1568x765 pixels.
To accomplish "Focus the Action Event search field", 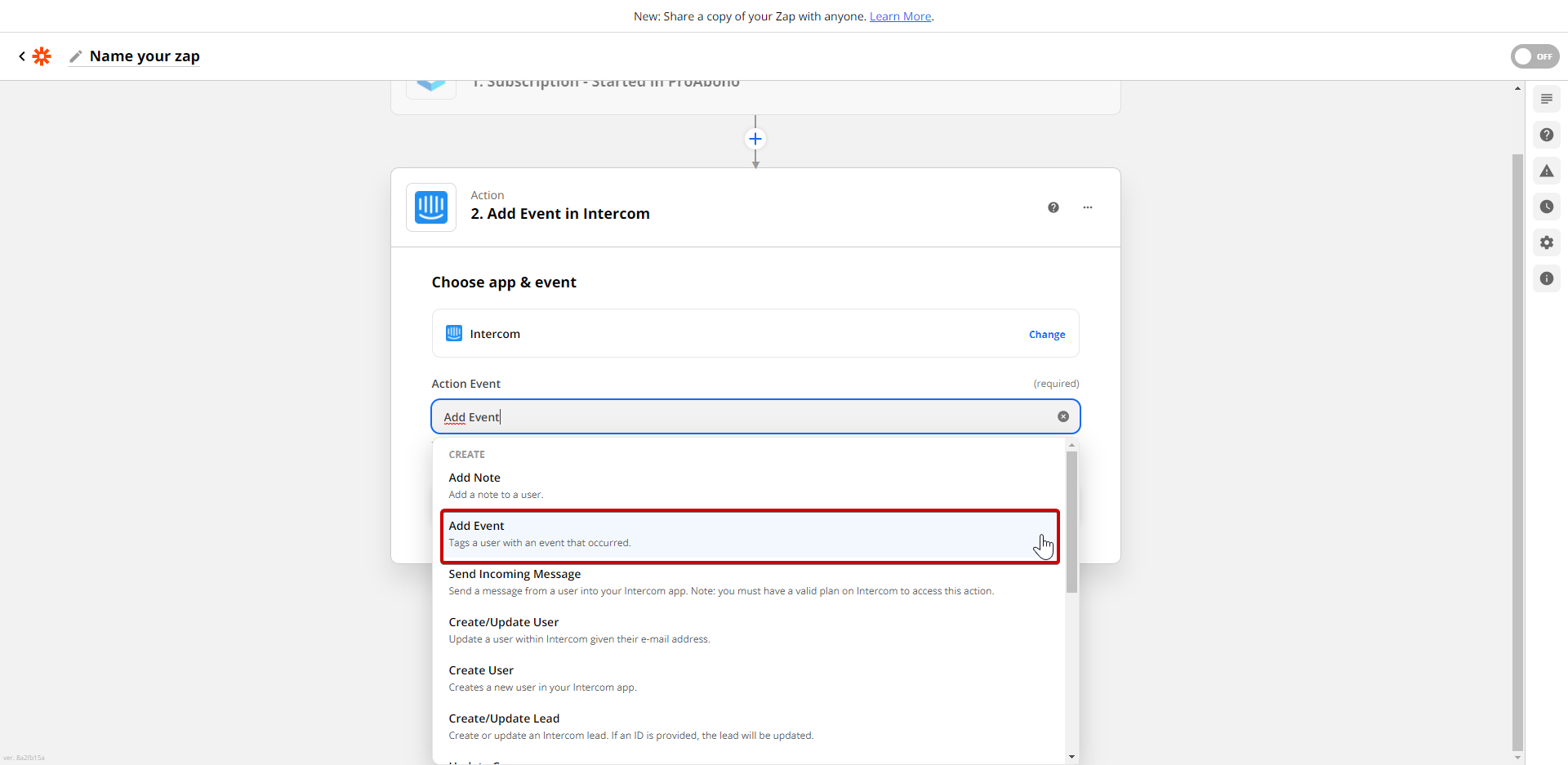I will coord(755,416).
